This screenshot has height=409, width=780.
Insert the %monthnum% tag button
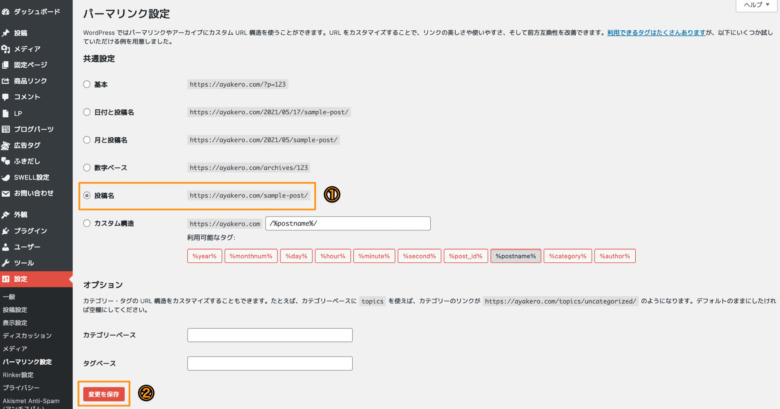point(251,256)
